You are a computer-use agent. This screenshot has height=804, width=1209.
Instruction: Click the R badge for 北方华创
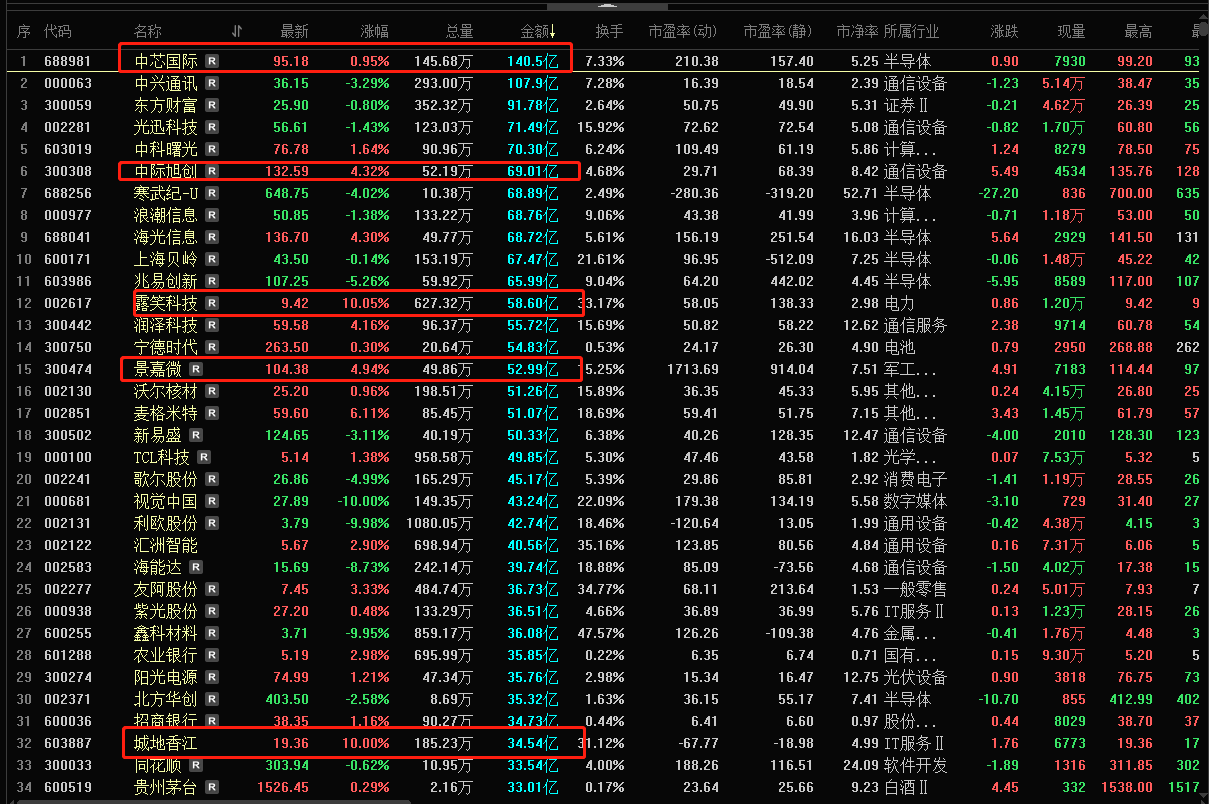click(212, 699)
